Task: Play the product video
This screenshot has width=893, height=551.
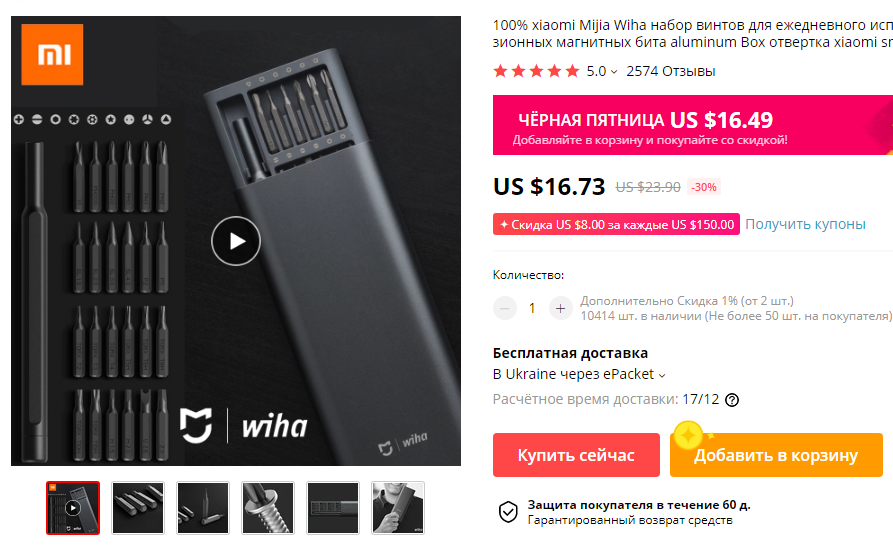Action: click(x=236, y=241)
